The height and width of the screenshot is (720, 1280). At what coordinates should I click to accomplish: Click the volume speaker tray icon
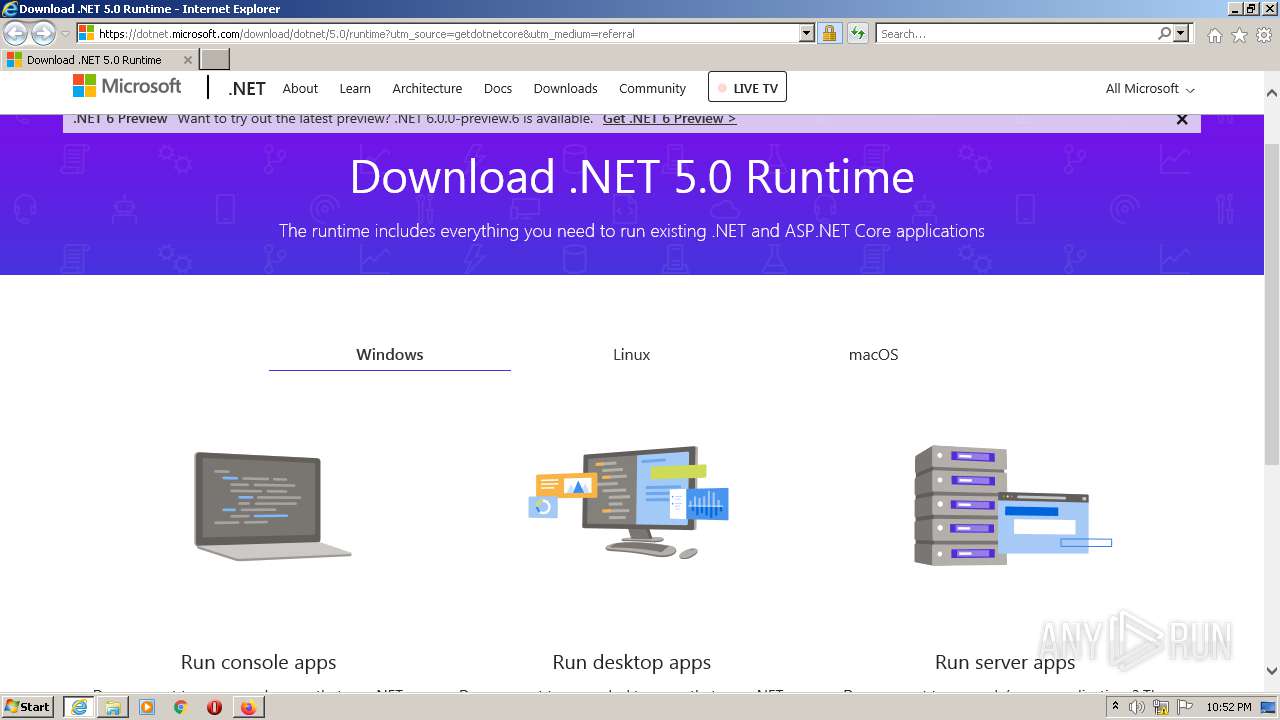tap(1137, 707)
